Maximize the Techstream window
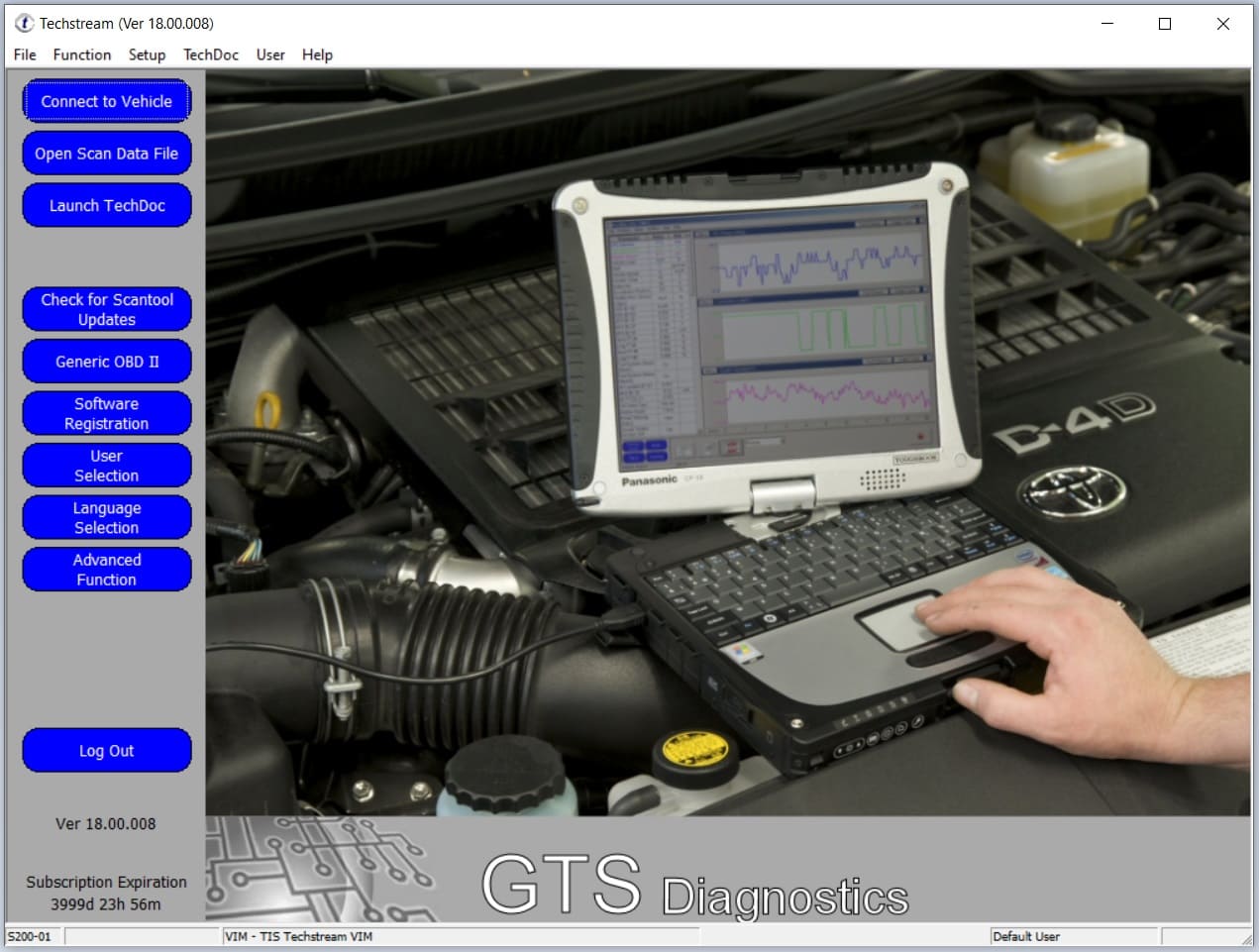This screenshot has width=1259, height=952. tap(1165, 24)
